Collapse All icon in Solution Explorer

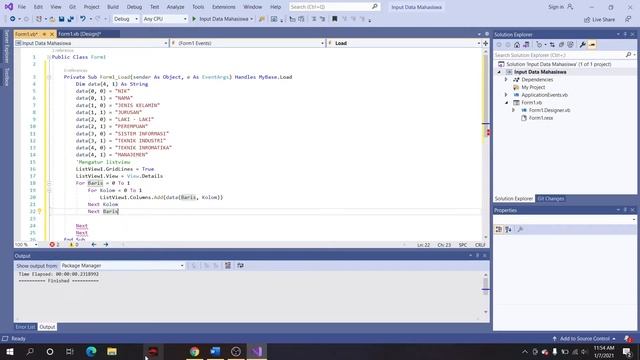pos(561,44)
